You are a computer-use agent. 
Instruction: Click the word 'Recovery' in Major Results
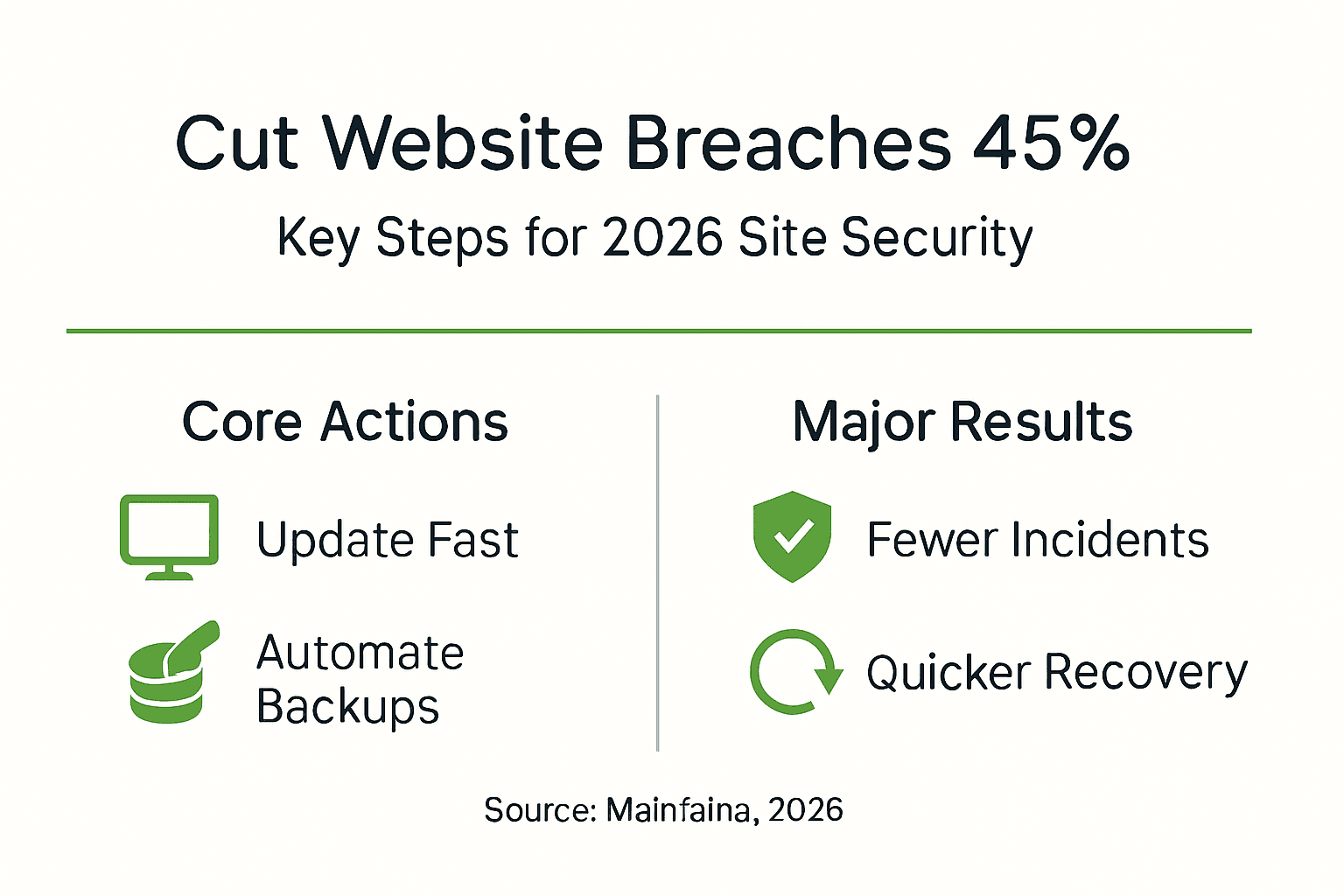click(x=1144, y=673)
